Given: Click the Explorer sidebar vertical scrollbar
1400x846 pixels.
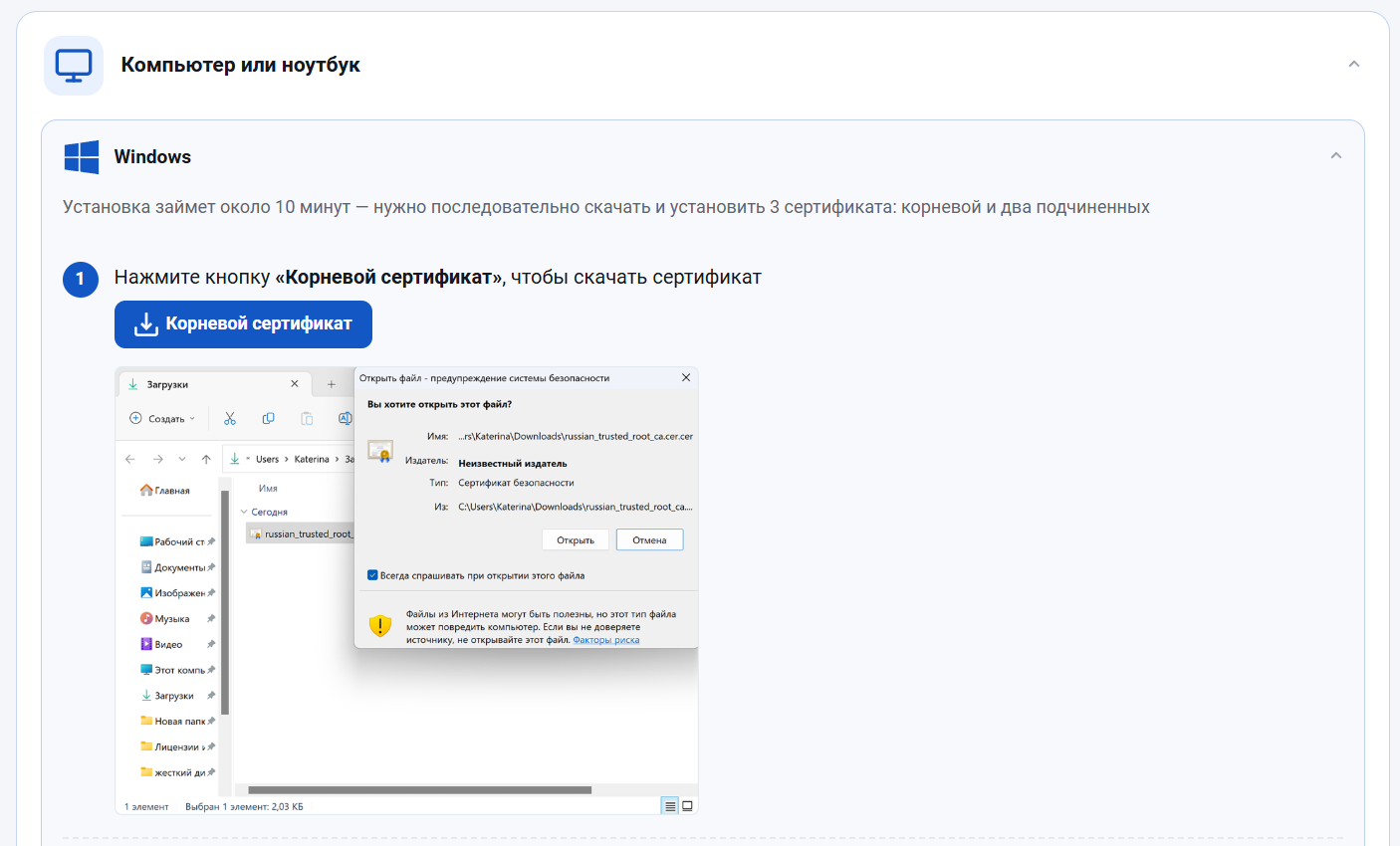Looking at the screenshot, I should tap(225, 602).
